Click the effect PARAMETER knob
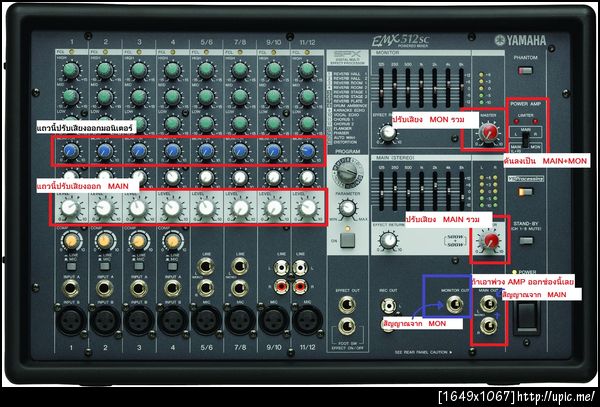The image size is (600, 407). (347, 208)
